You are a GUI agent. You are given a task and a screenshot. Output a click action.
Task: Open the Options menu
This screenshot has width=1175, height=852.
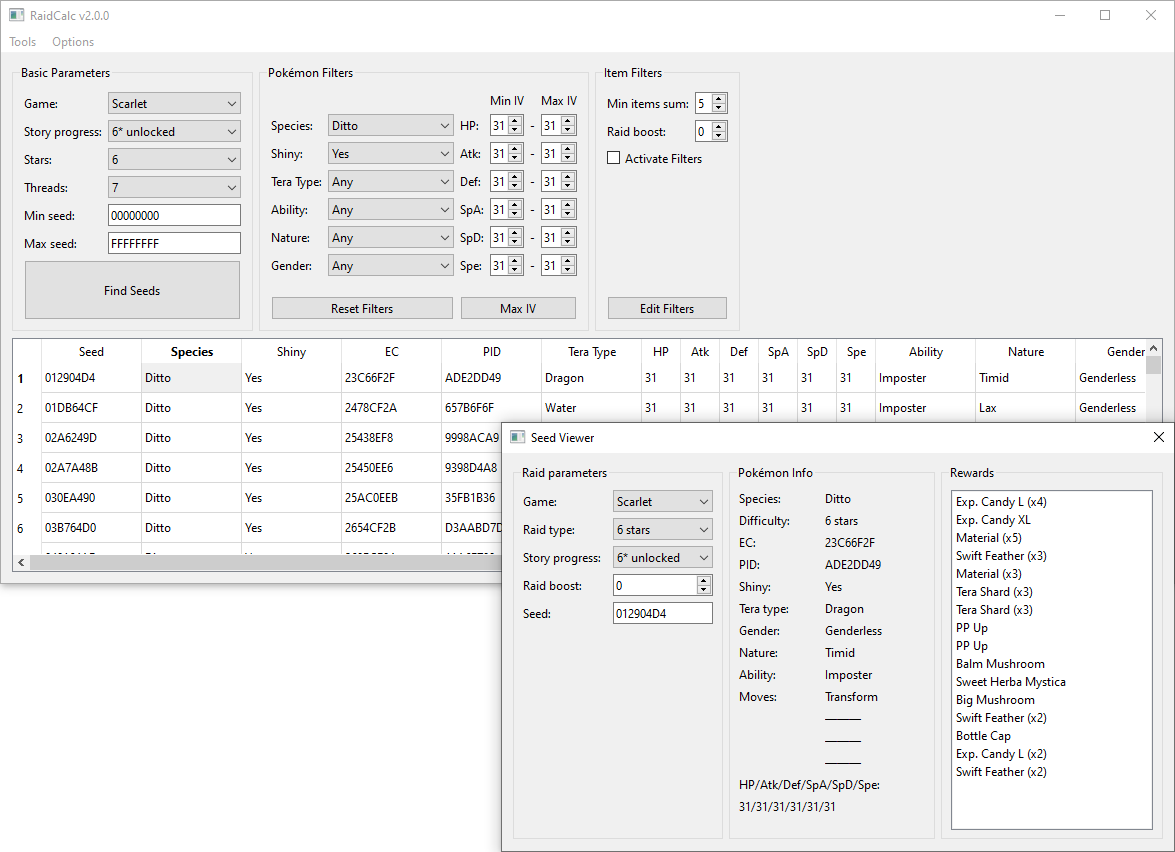click(73, 42)
